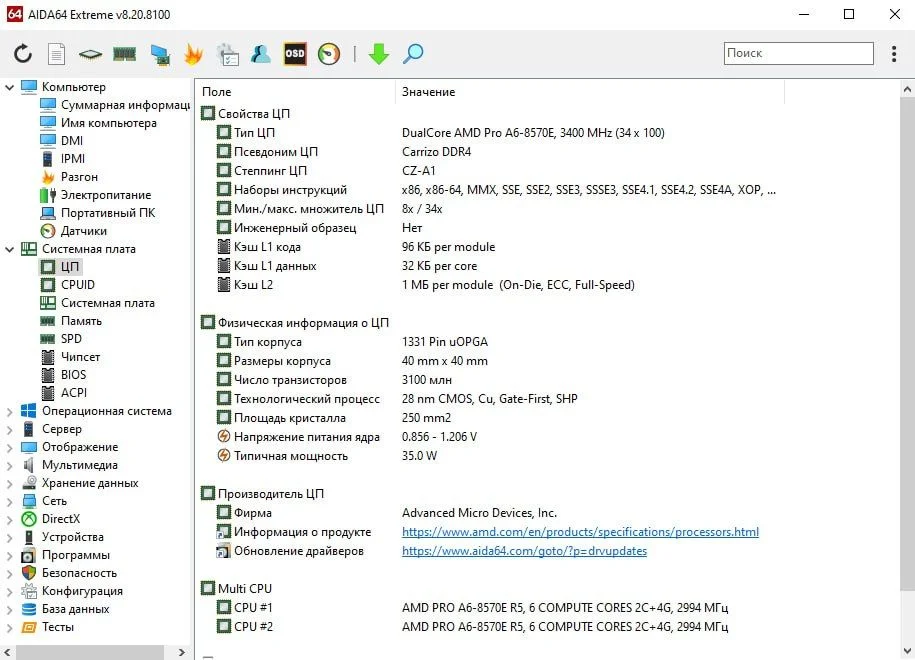Open the OSD panel toolbar icon

tap(295, 54)
